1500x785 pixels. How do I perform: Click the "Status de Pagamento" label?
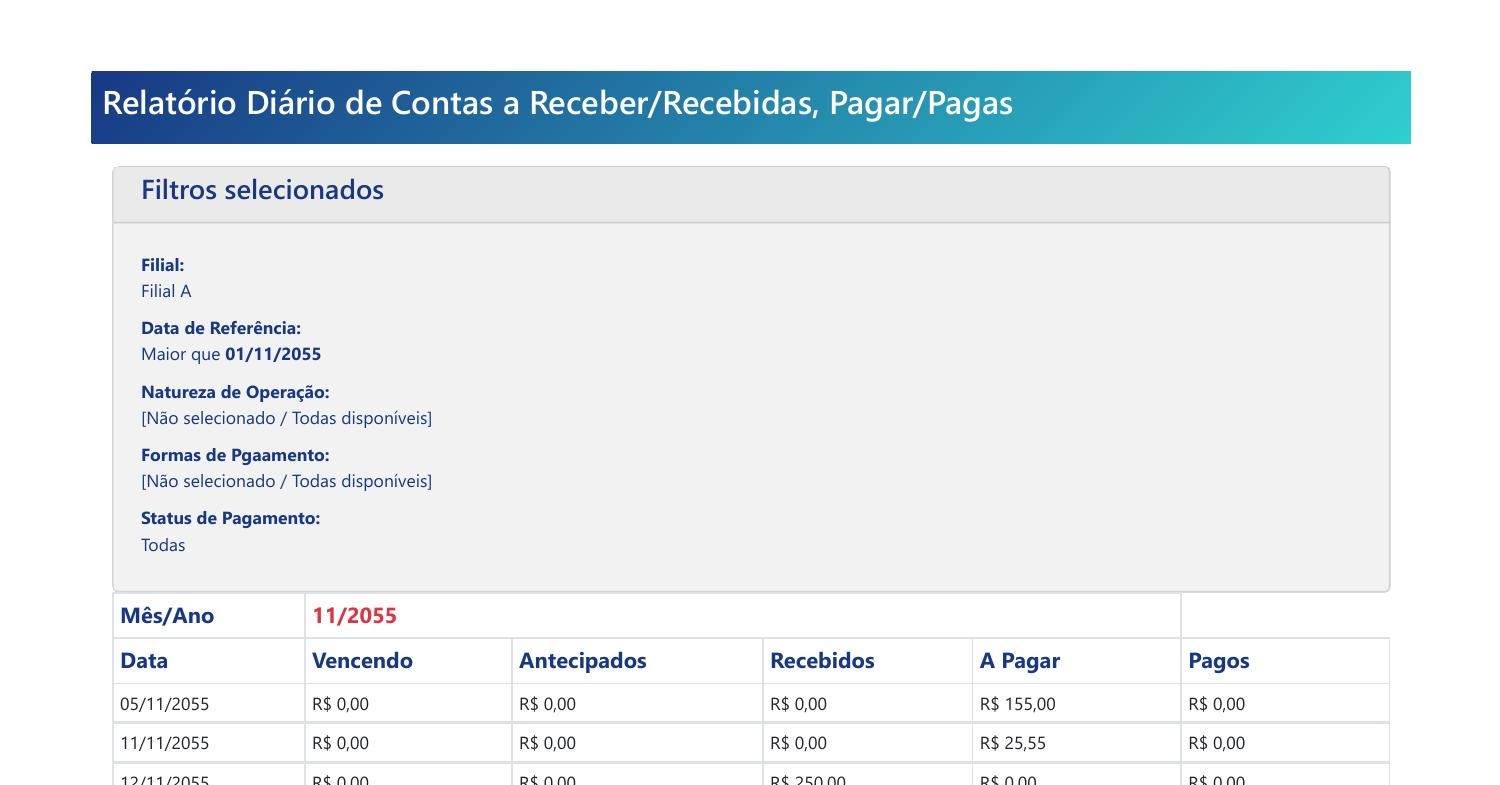[230, 518]
